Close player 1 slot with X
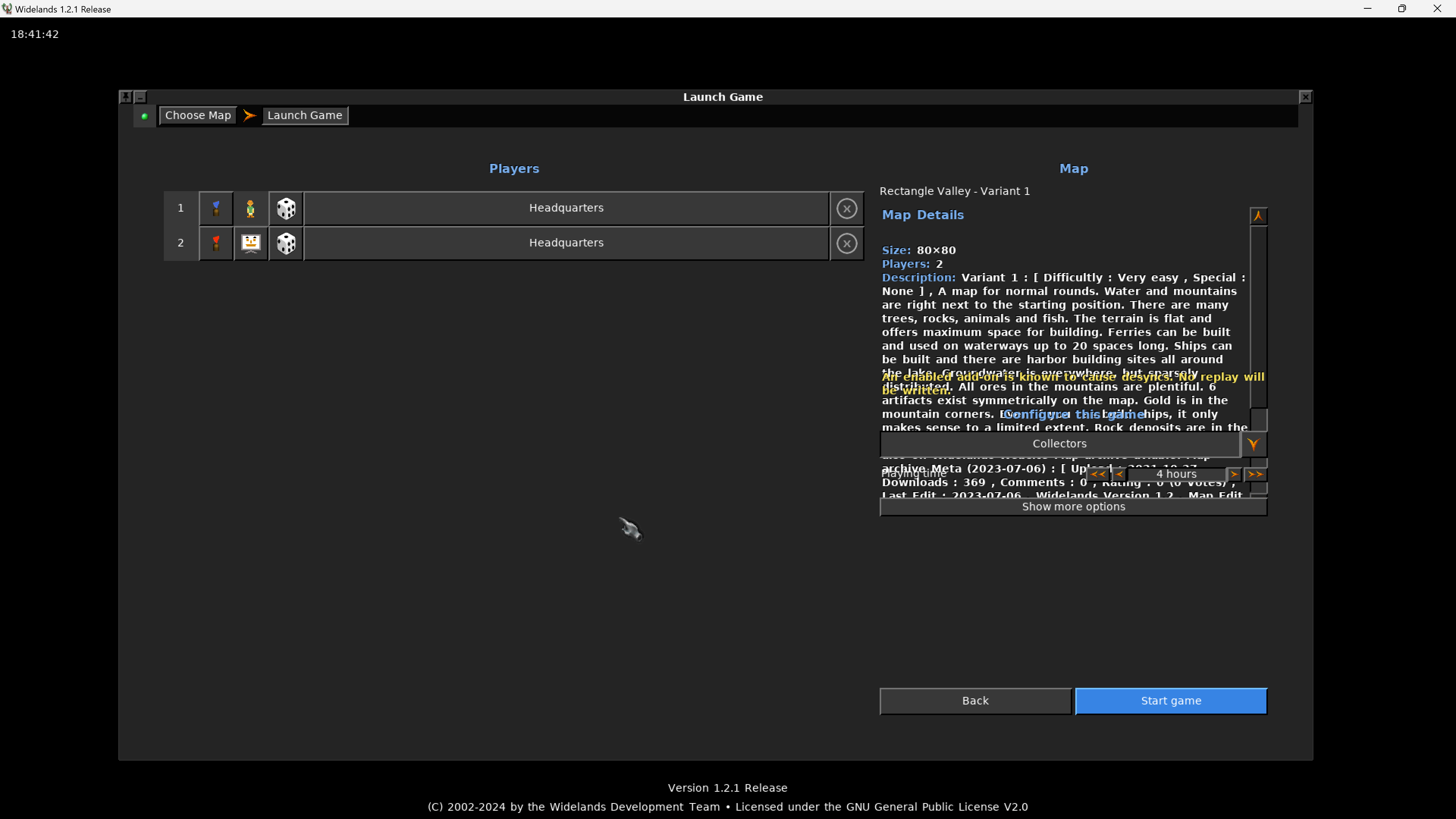Image resolution: width=1456 pixels, height=819 pixels. (x=846, y=209)
